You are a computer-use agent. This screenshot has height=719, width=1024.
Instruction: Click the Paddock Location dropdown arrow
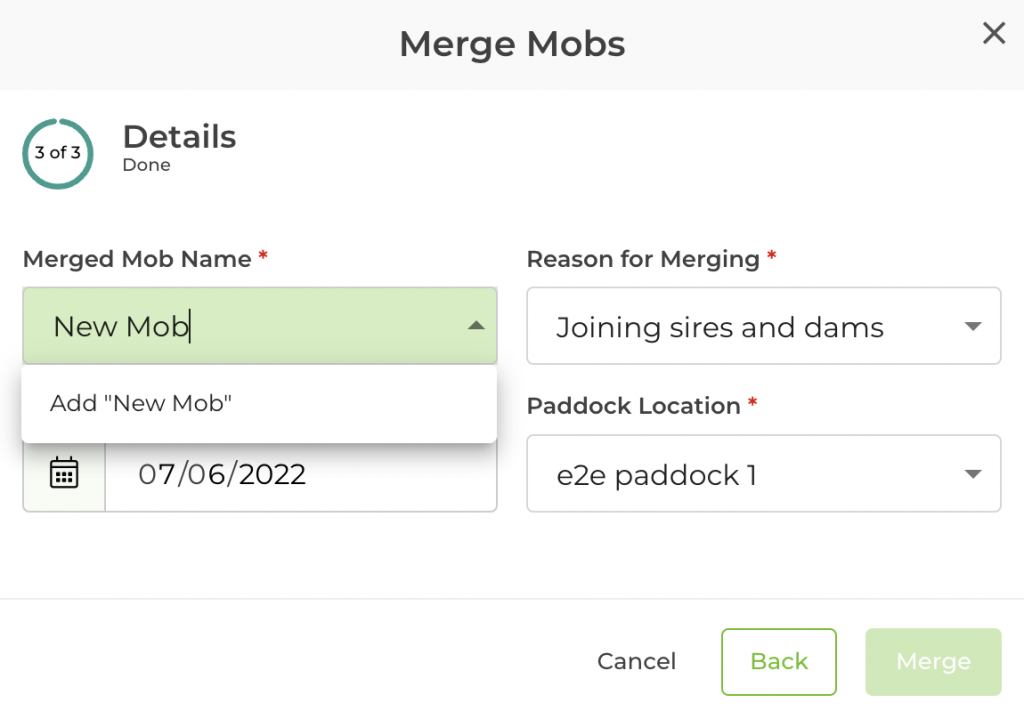(972, 474)
